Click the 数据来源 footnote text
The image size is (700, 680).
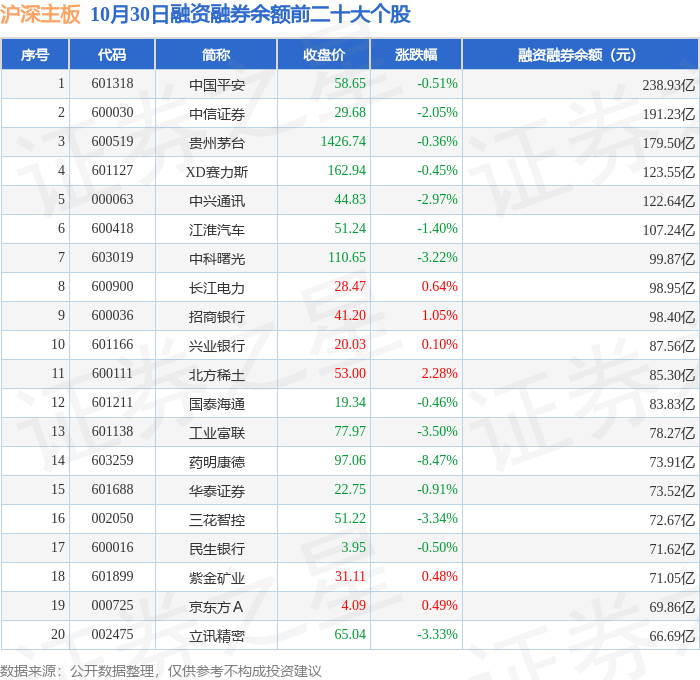[x=161, y=671]
